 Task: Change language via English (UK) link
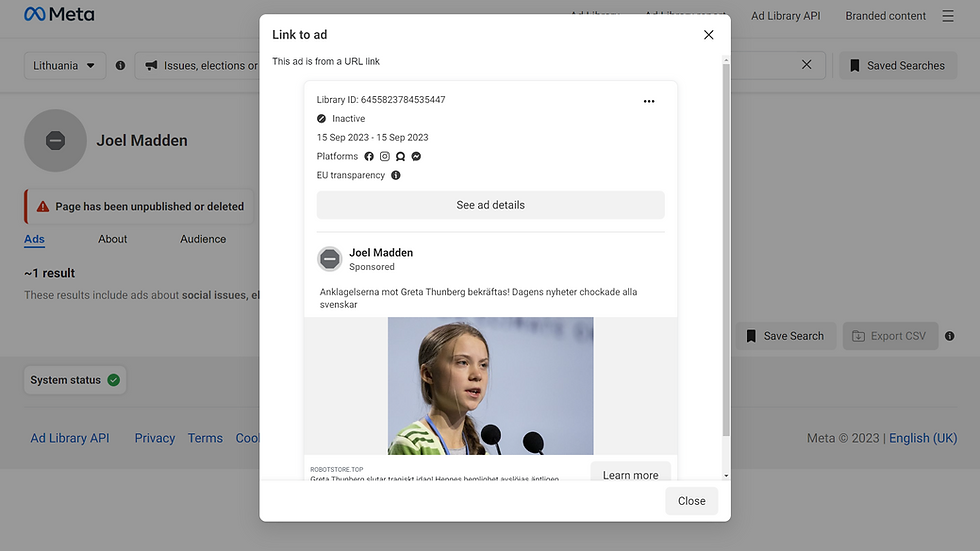[x=923, y=439]
